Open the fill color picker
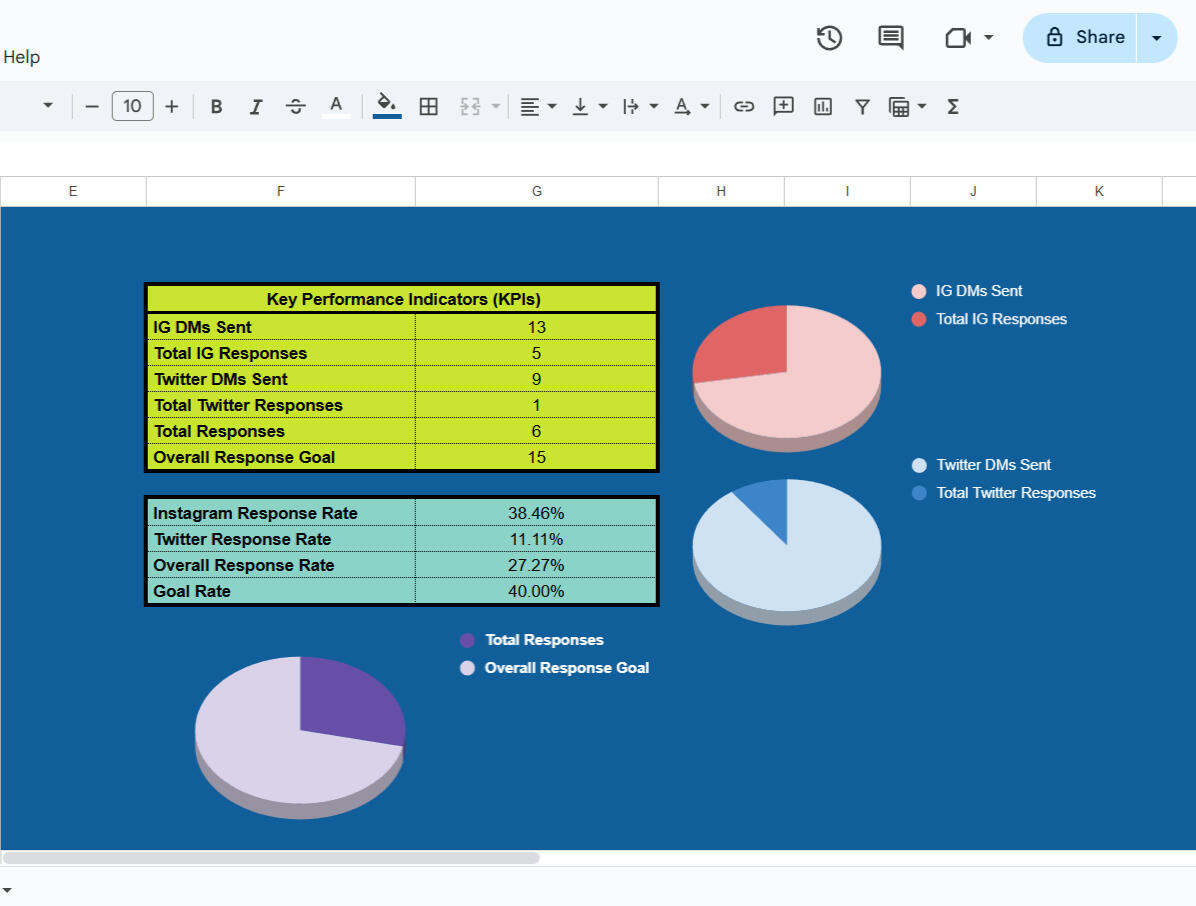The image size is (1196, 906). (386, 106)
